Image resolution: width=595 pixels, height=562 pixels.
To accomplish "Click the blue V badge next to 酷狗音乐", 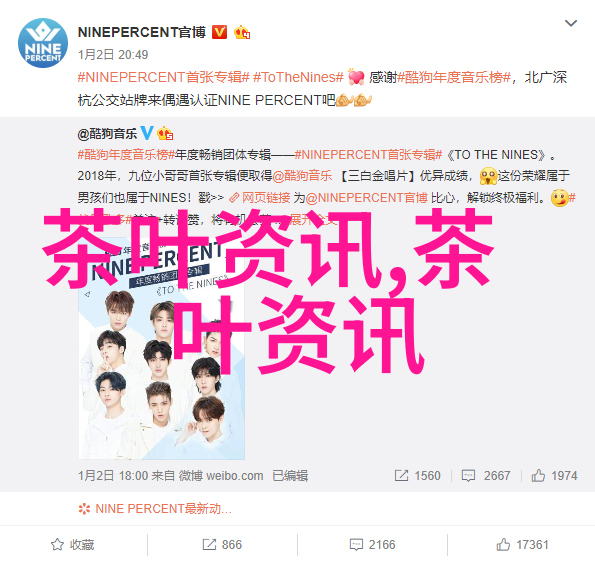I will [x=147, y=133].
